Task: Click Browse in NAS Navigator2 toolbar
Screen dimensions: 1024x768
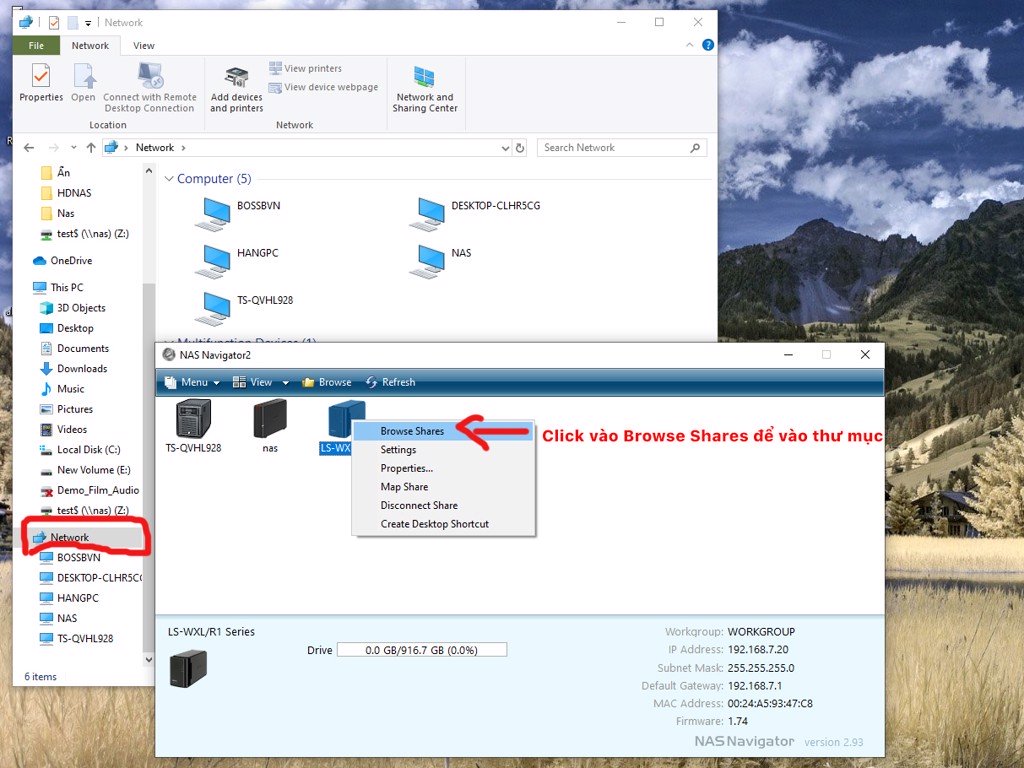Action: [x=327, y=382]
